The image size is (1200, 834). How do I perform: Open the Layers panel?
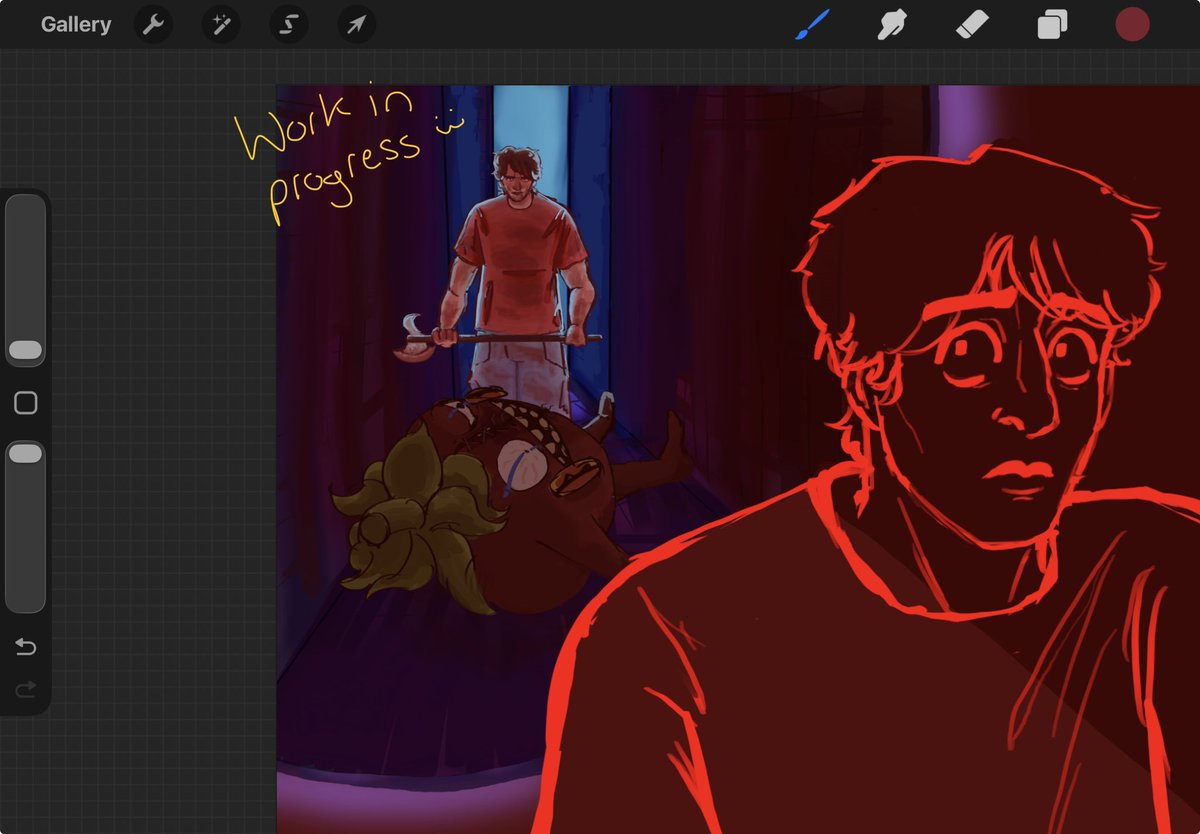pos(1052,24)
